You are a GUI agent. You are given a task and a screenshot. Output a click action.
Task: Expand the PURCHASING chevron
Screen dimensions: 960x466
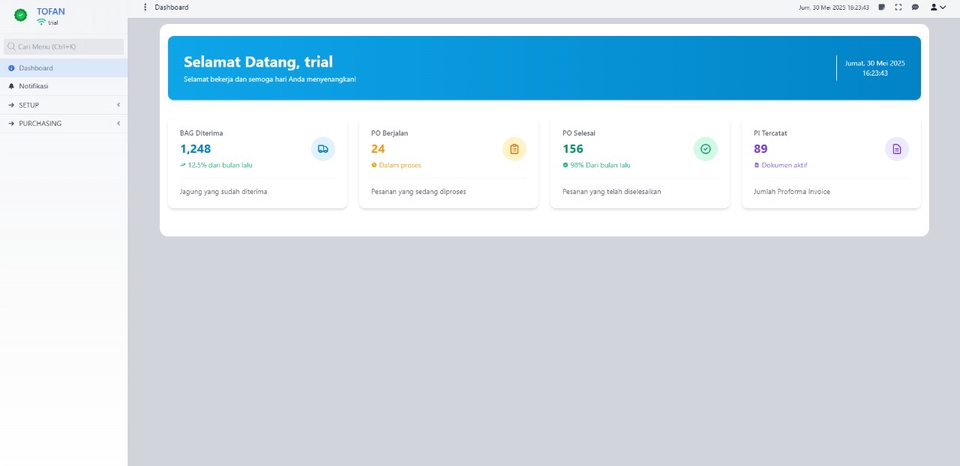[118, 124]
